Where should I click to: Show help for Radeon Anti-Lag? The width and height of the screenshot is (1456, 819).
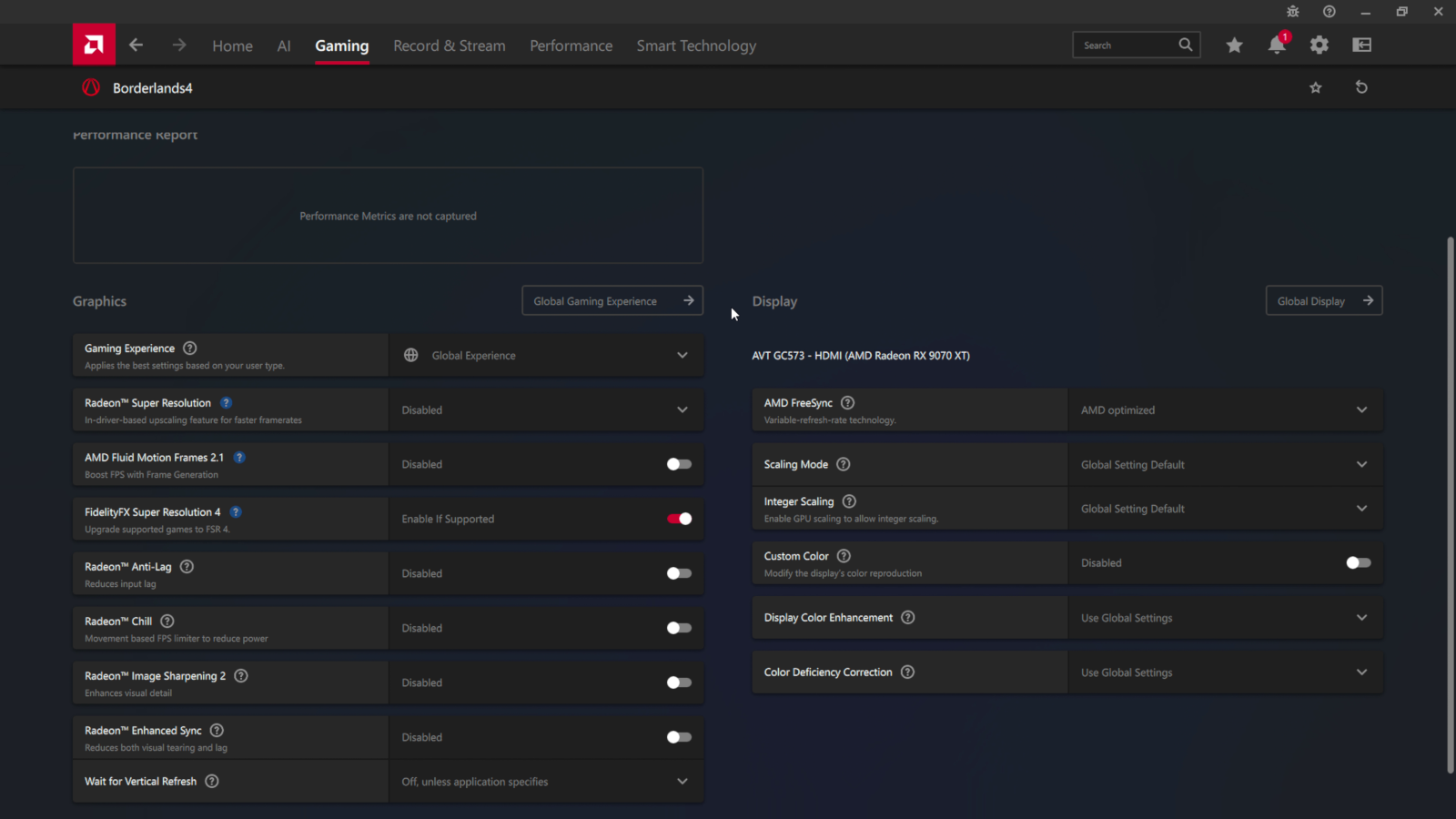pos(187,567)
